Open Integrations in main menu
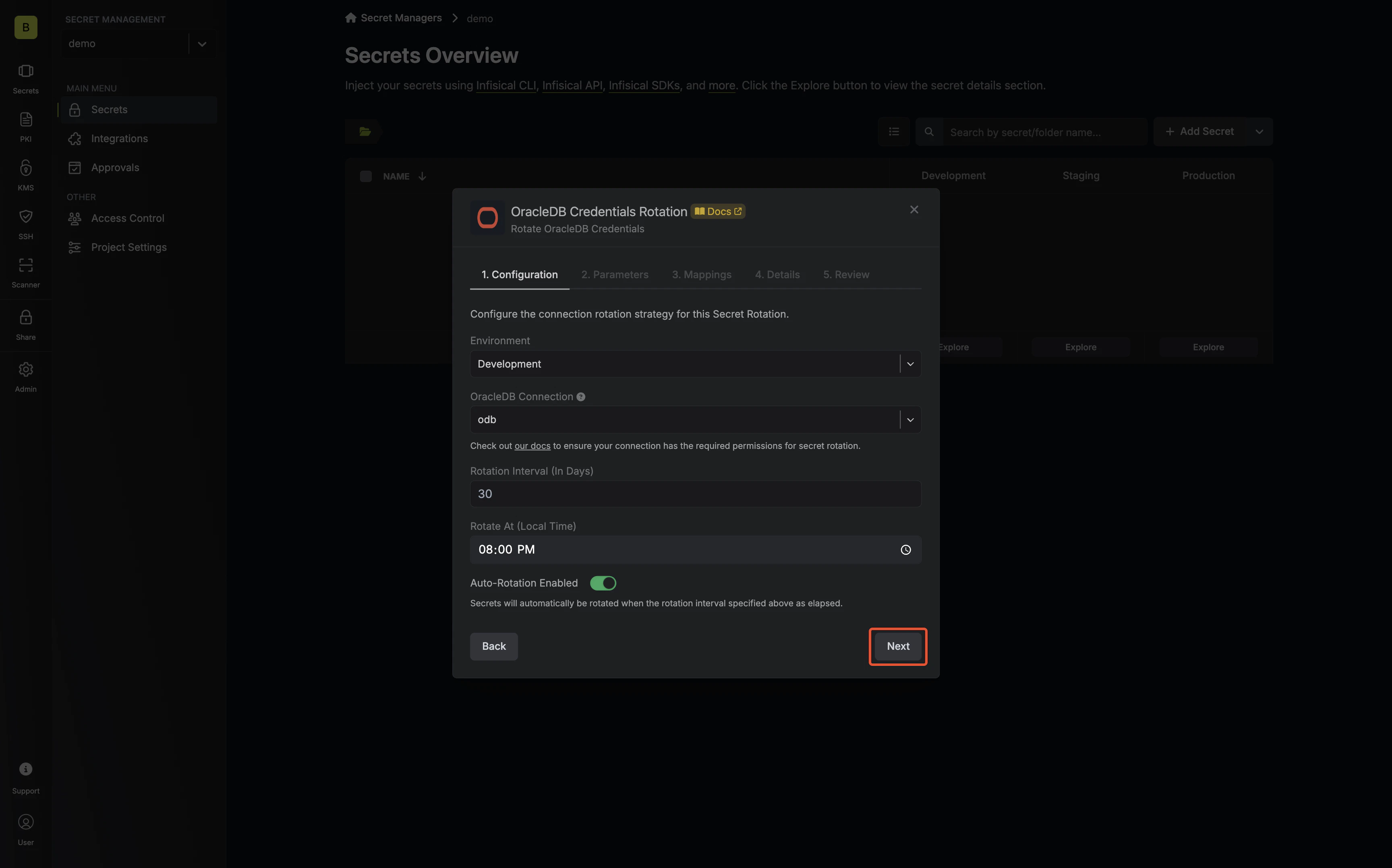The image size is (1392, 868). click(x=139, y=138)
